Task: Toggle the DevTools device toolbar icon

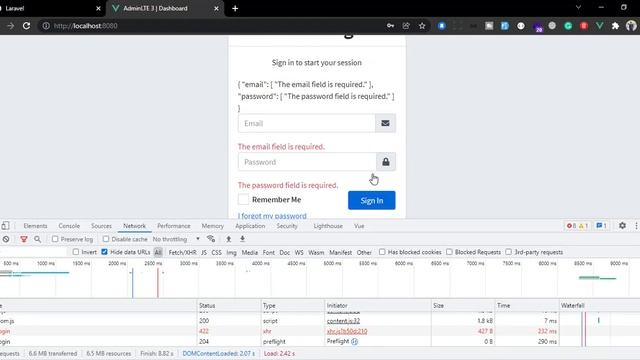Action: [x=5, y=226]
